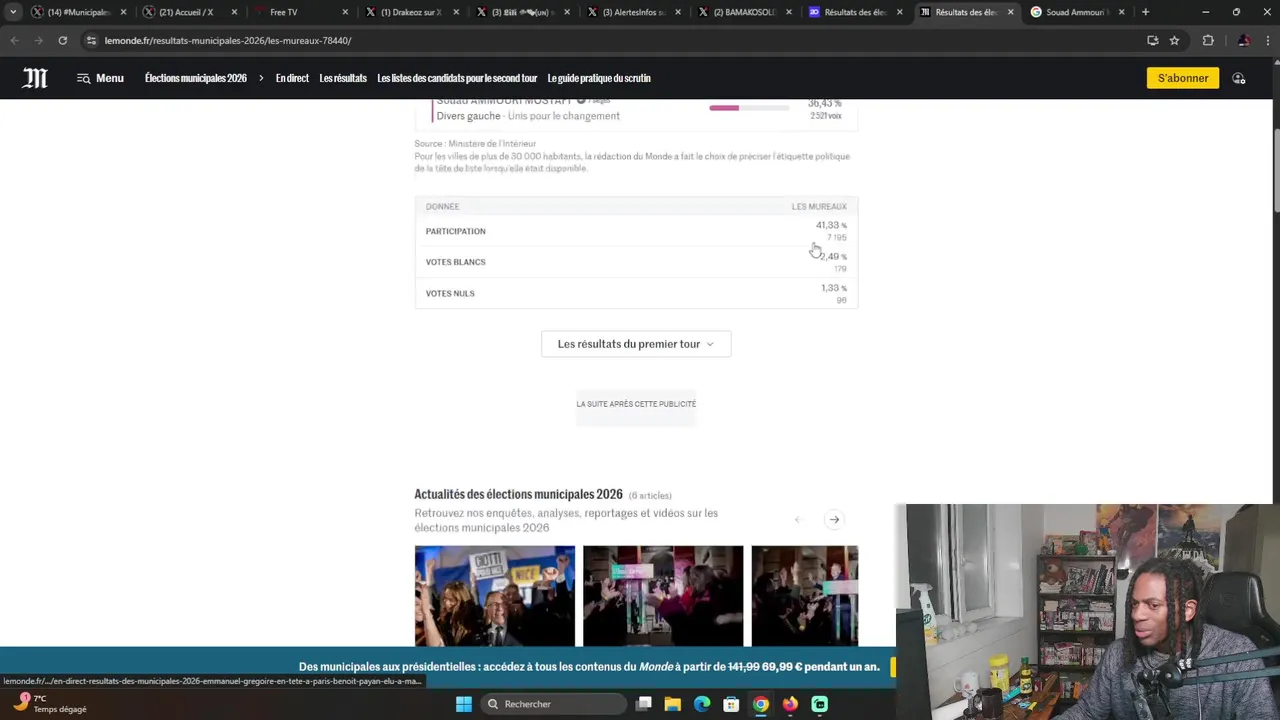Click Divers gauche Unis pour le changement
The image size is (1280, 720).
[x=528, y=116]
